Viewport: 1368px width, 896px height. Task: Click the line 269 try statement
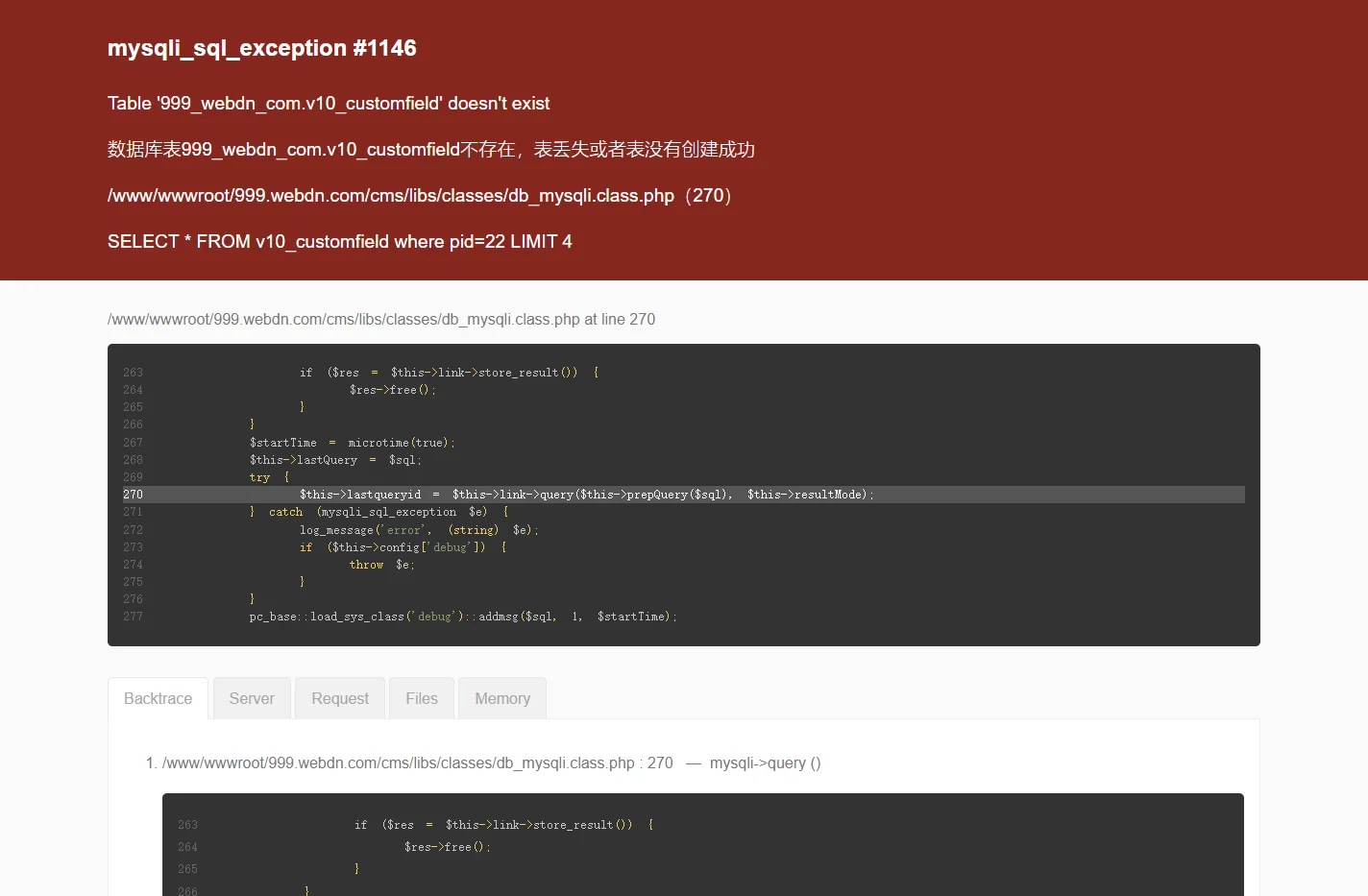pos(269,477)
